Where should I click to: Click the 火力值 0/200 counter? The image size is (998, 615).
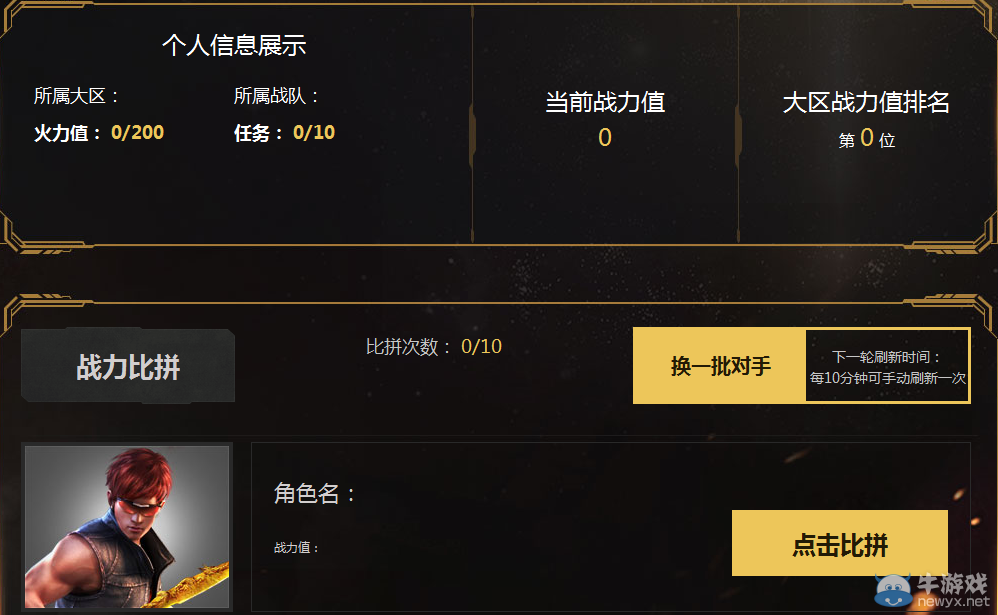(x=98, y=131)
